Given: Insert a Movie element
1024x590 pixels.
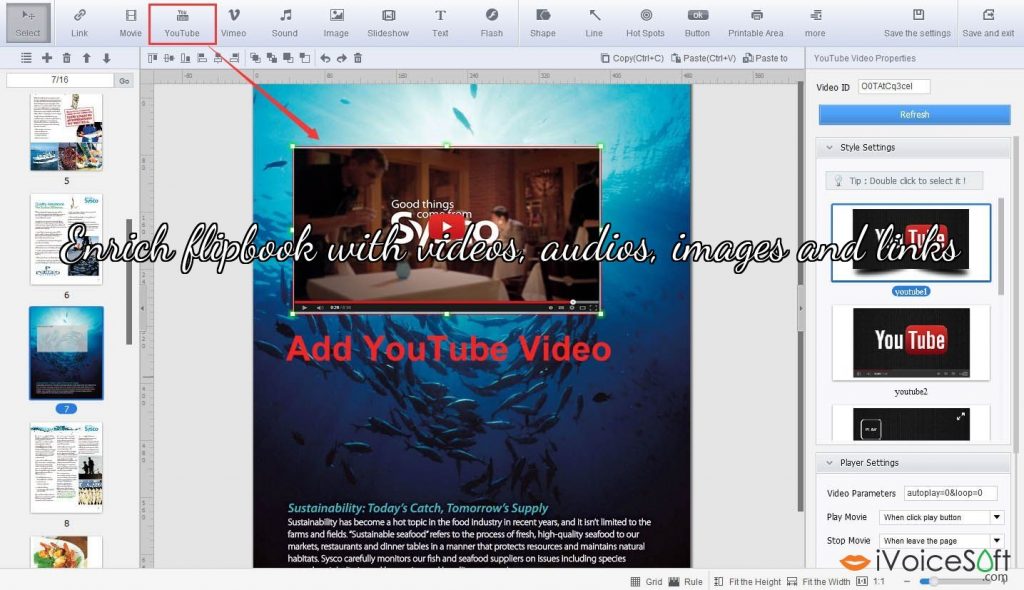Looking at the screenshot, I should pos(131,23).
